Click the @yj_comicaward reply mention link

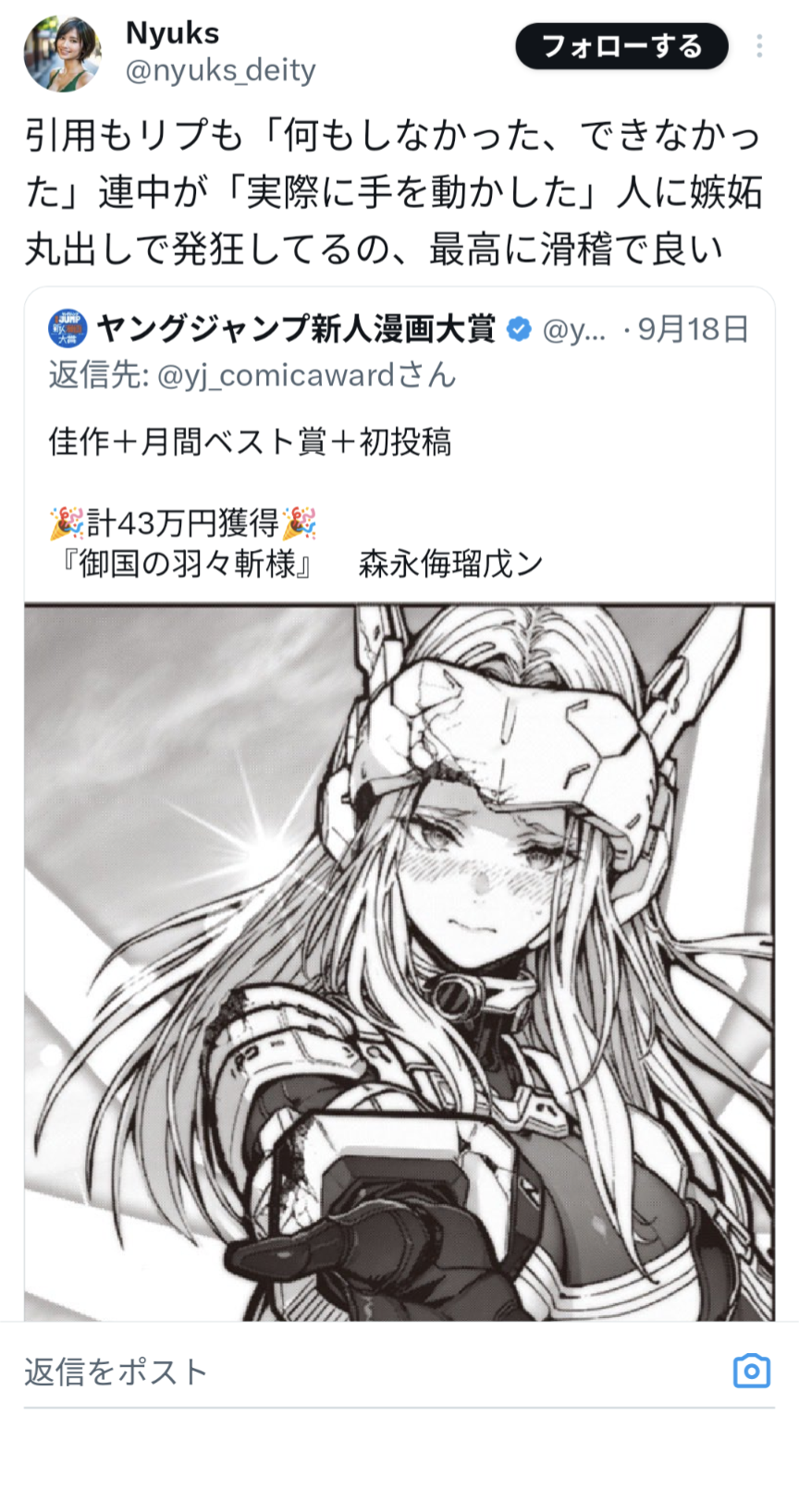click(x=277, y=375)
